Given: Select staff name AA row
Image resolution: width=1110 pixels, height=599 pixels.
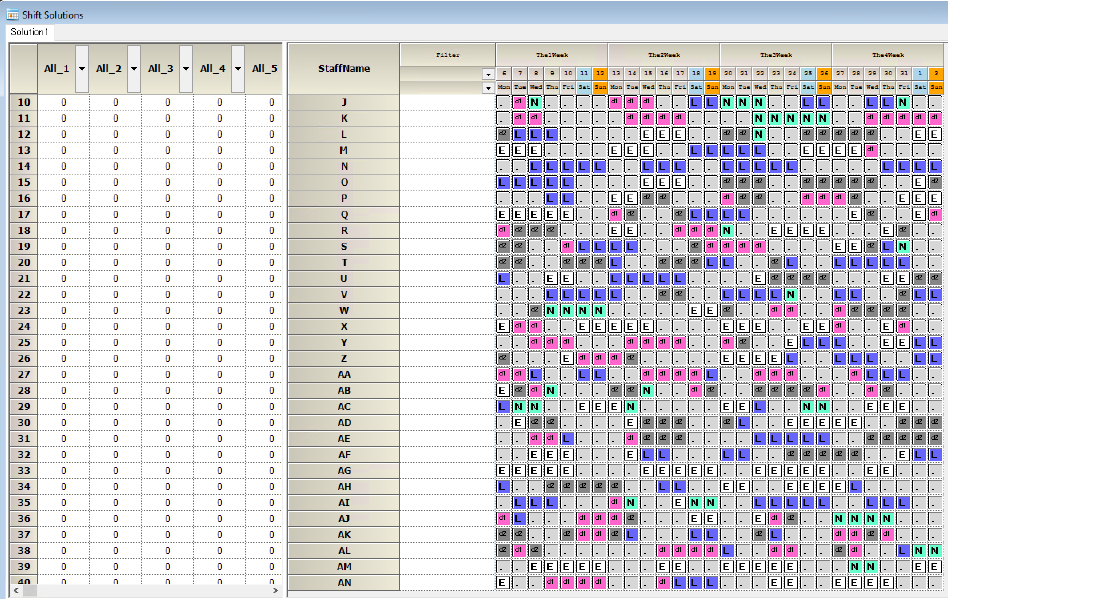Looking at the screenshot, I should (343, 375).
